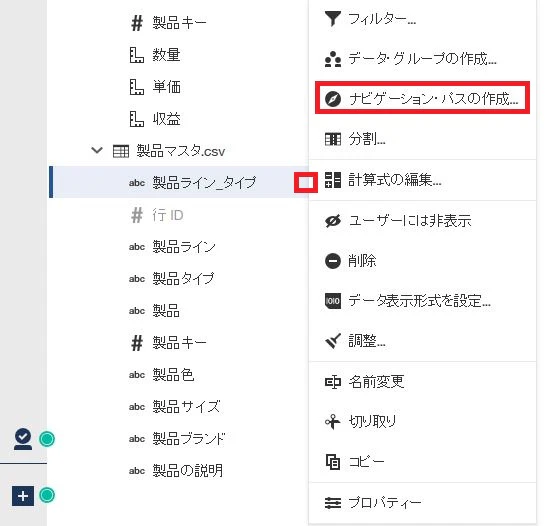Click the abc icon beside 製品ブランド

coord(136,439)
